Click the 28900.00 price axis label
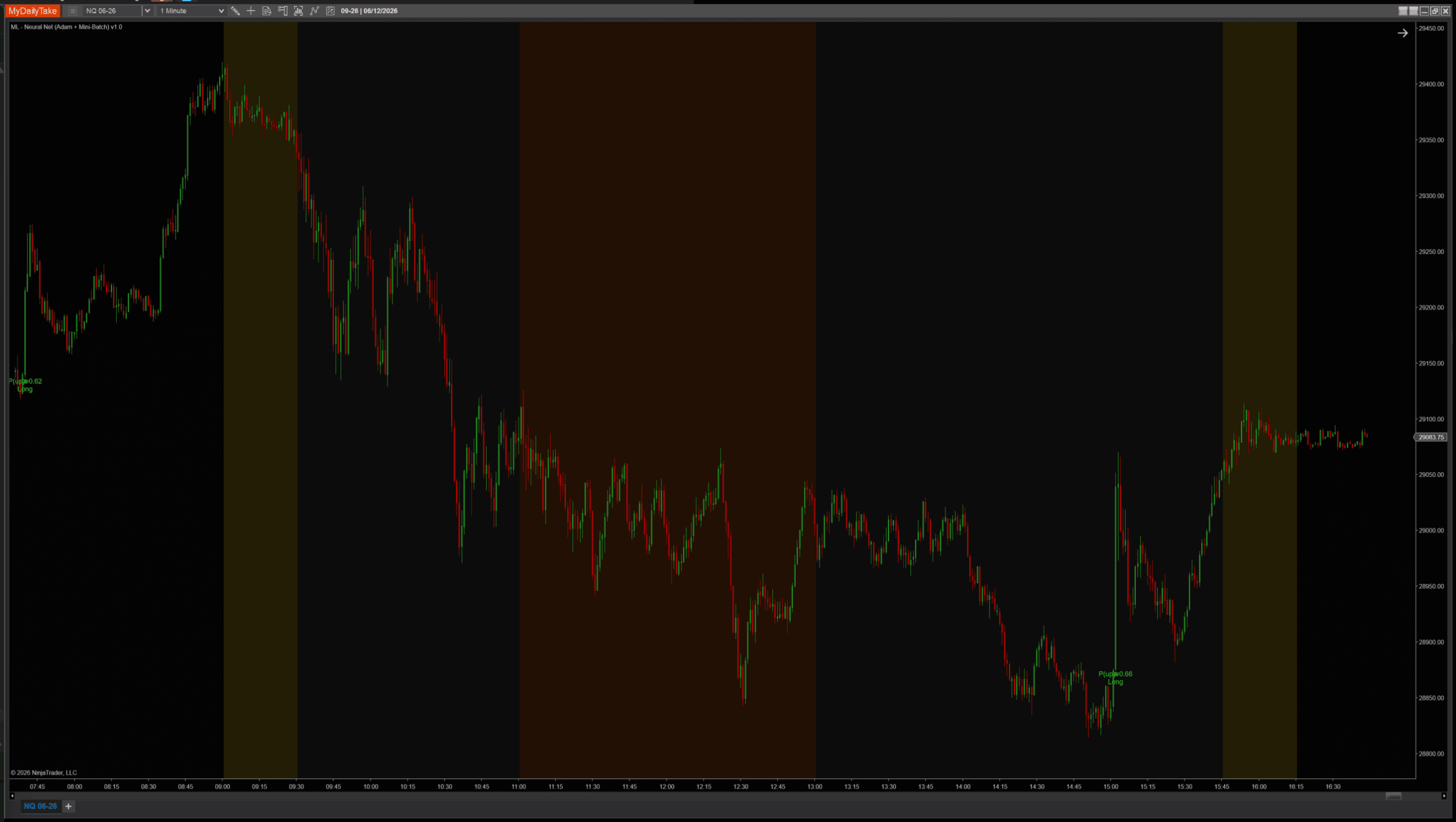The image size is (1456, 822). pos(1431,642)
